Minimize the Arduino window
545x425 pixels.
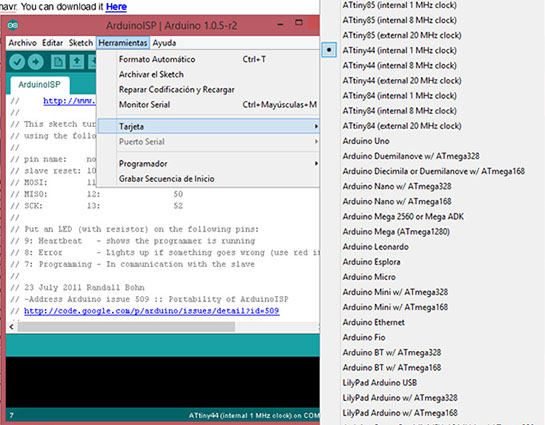point(280,25)
